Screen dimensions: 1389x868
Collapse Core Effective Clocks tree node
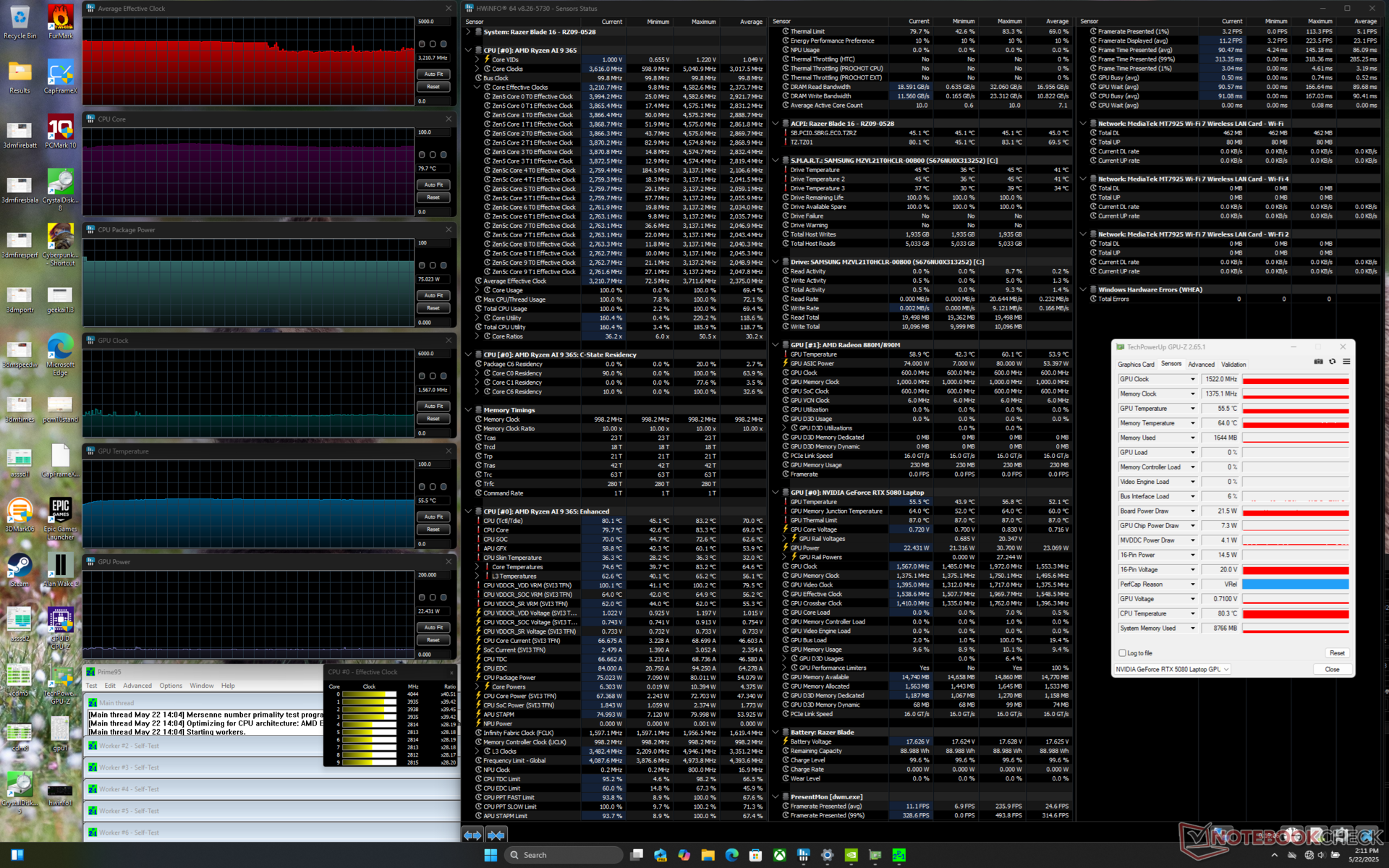click(x=477, y=88)
